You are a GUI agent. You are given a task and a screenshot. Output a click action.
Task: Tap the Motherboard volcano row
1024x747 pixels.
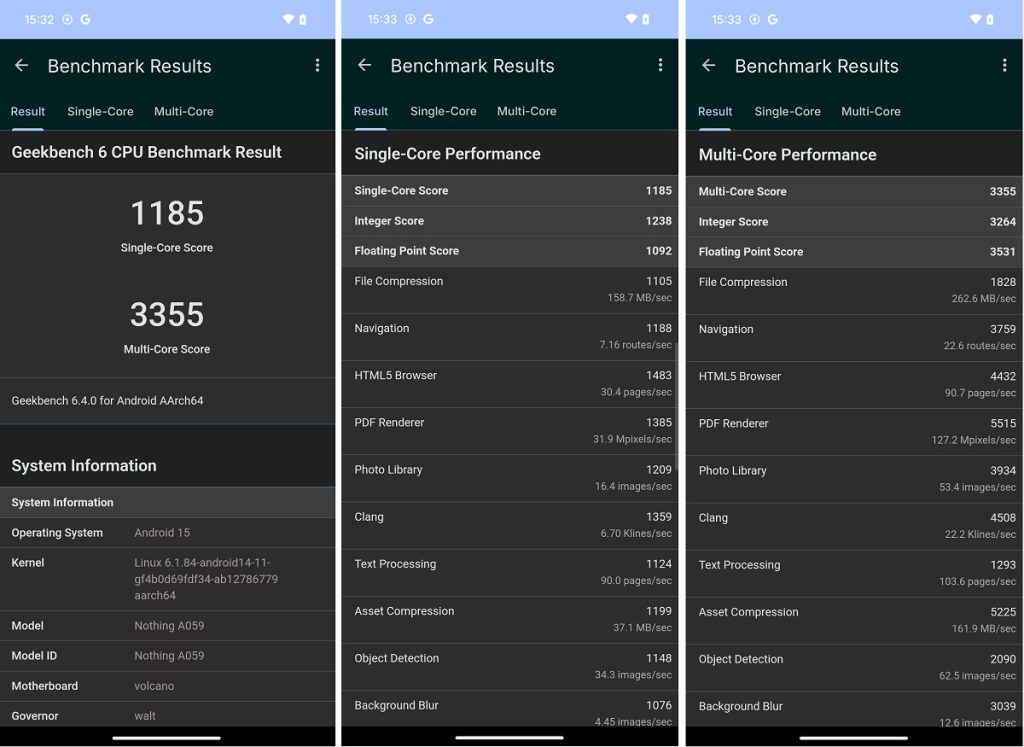pos(167,686)
